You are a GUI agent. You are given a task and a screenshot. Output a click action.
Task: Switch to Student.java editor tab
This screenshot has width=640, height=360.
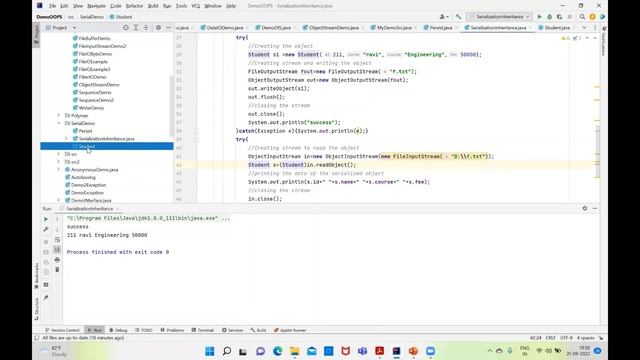point(556,27)
